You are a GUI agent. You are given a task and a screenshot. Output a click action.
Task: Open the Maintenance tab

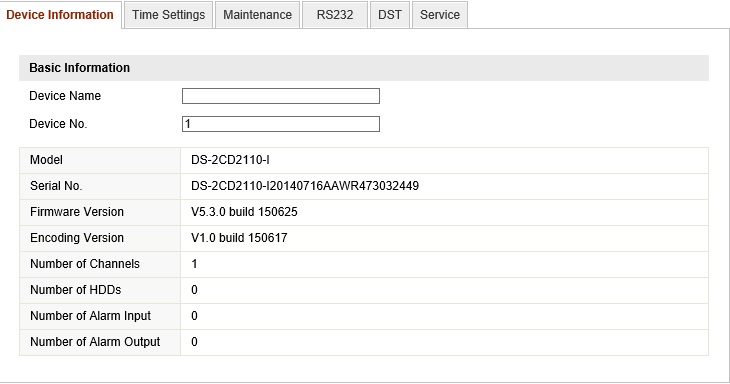tap(257, 15)
